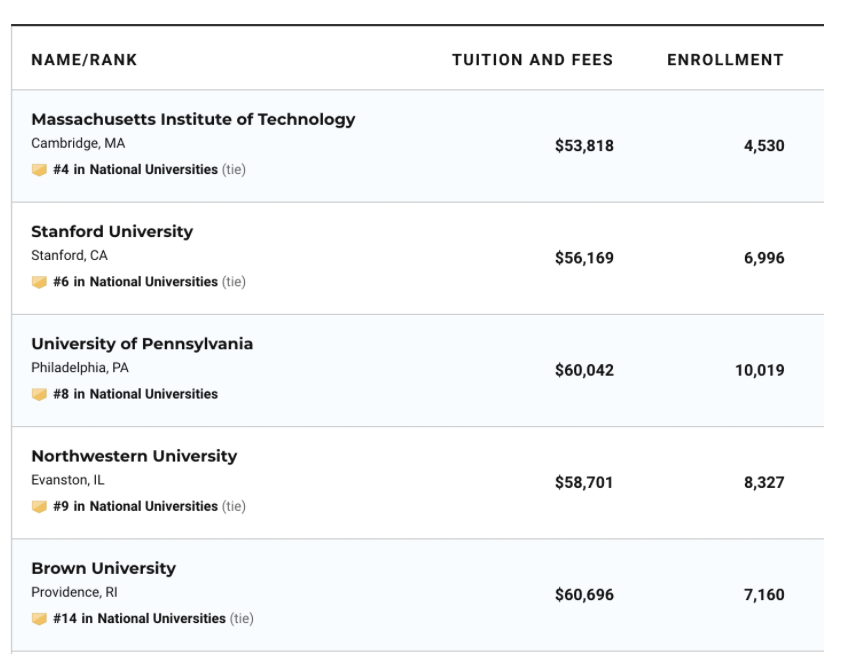The image size is (844, 664).
Task: Click the badge icon beside Brown's #14 ranking
Action: point(39,619)
